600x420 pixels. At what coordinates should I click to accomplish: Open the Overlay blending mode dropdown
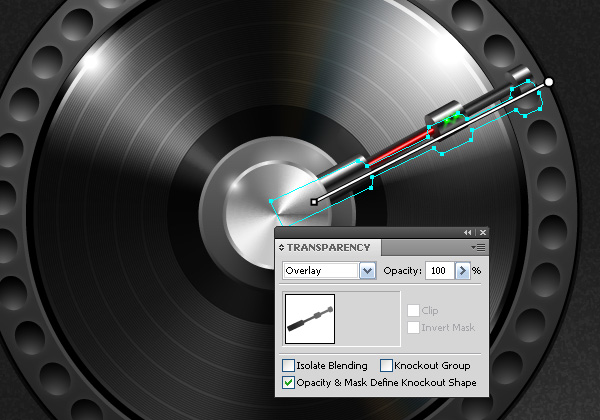point(367,271)
